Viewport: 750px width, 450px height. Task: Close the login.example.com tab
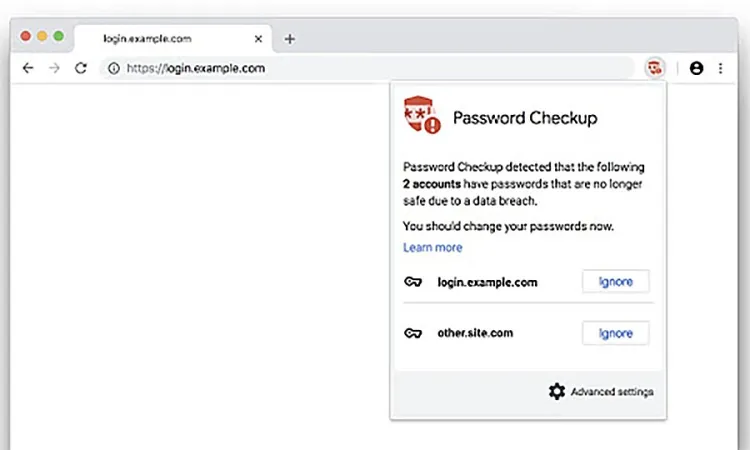pyautogui.click(x=258, y=39)
